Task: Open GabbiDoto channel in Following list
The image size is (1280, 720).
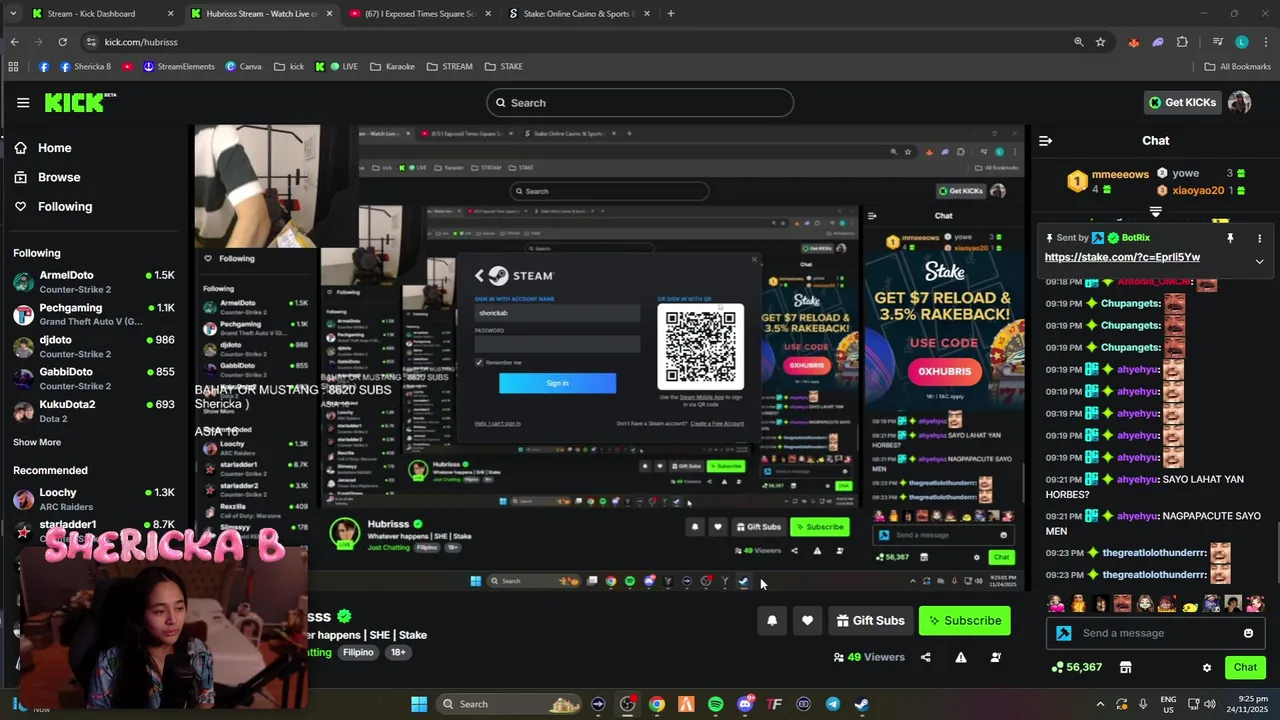Action: (94, 378)
